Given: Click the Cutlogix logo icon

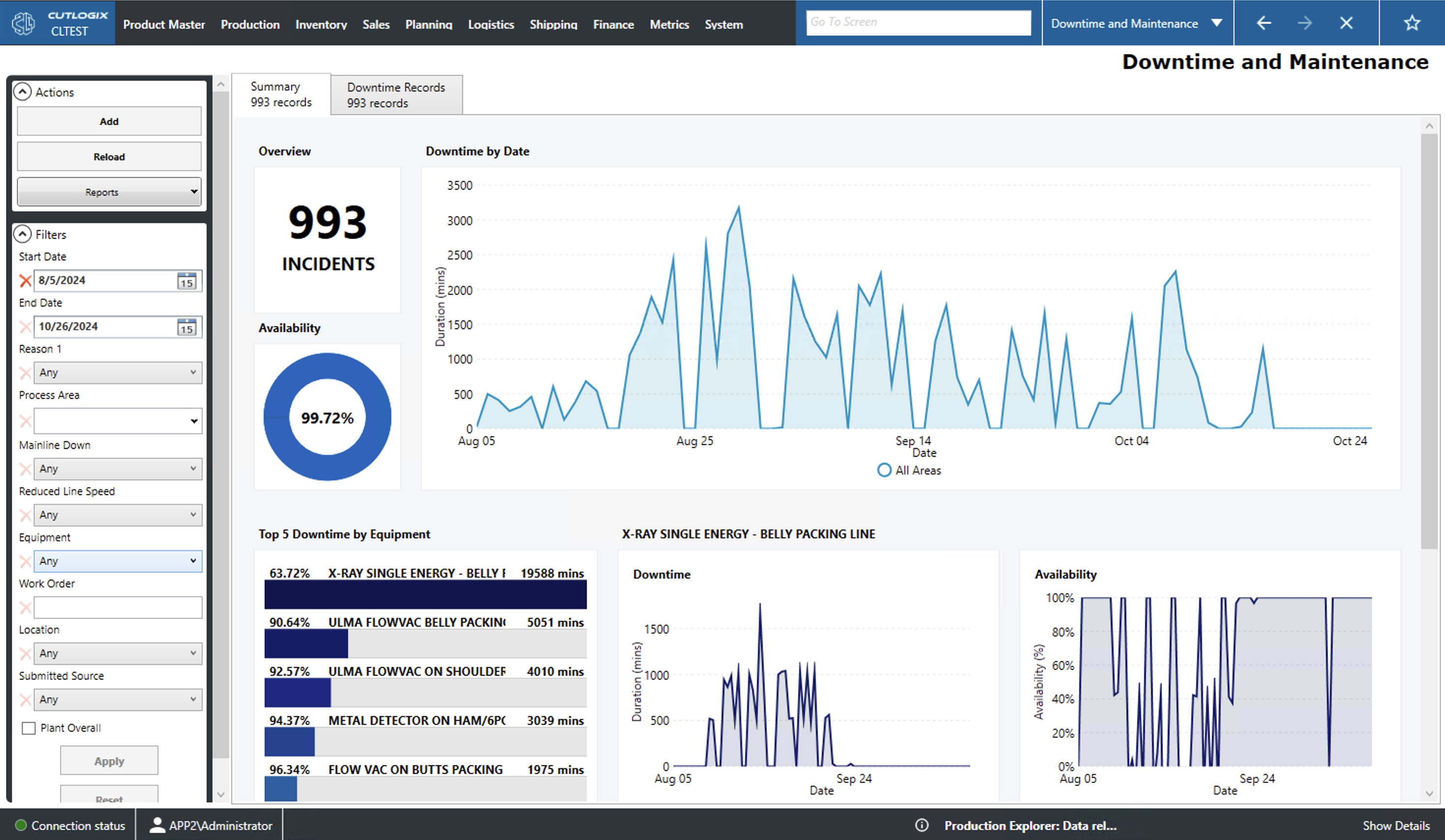Looking at the screenshot, I should (24, 24).
